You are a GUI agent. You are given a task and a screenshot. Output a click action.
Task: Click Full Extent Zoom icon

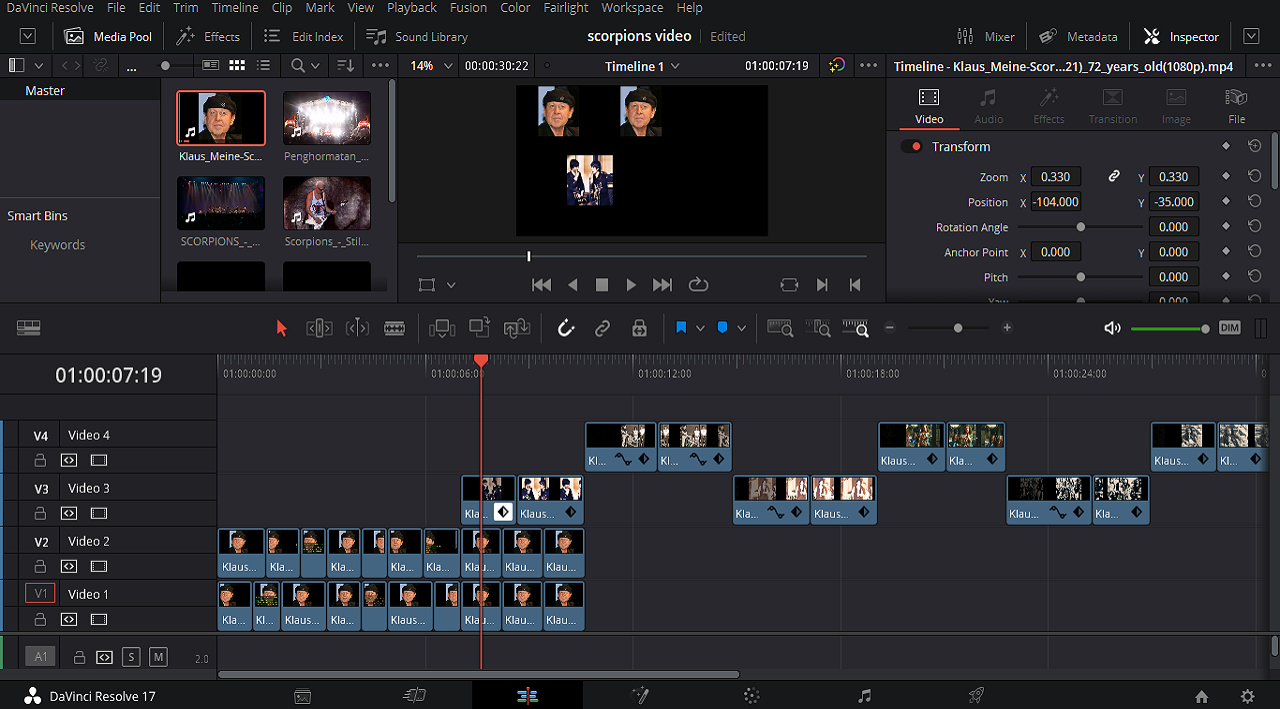780,328
